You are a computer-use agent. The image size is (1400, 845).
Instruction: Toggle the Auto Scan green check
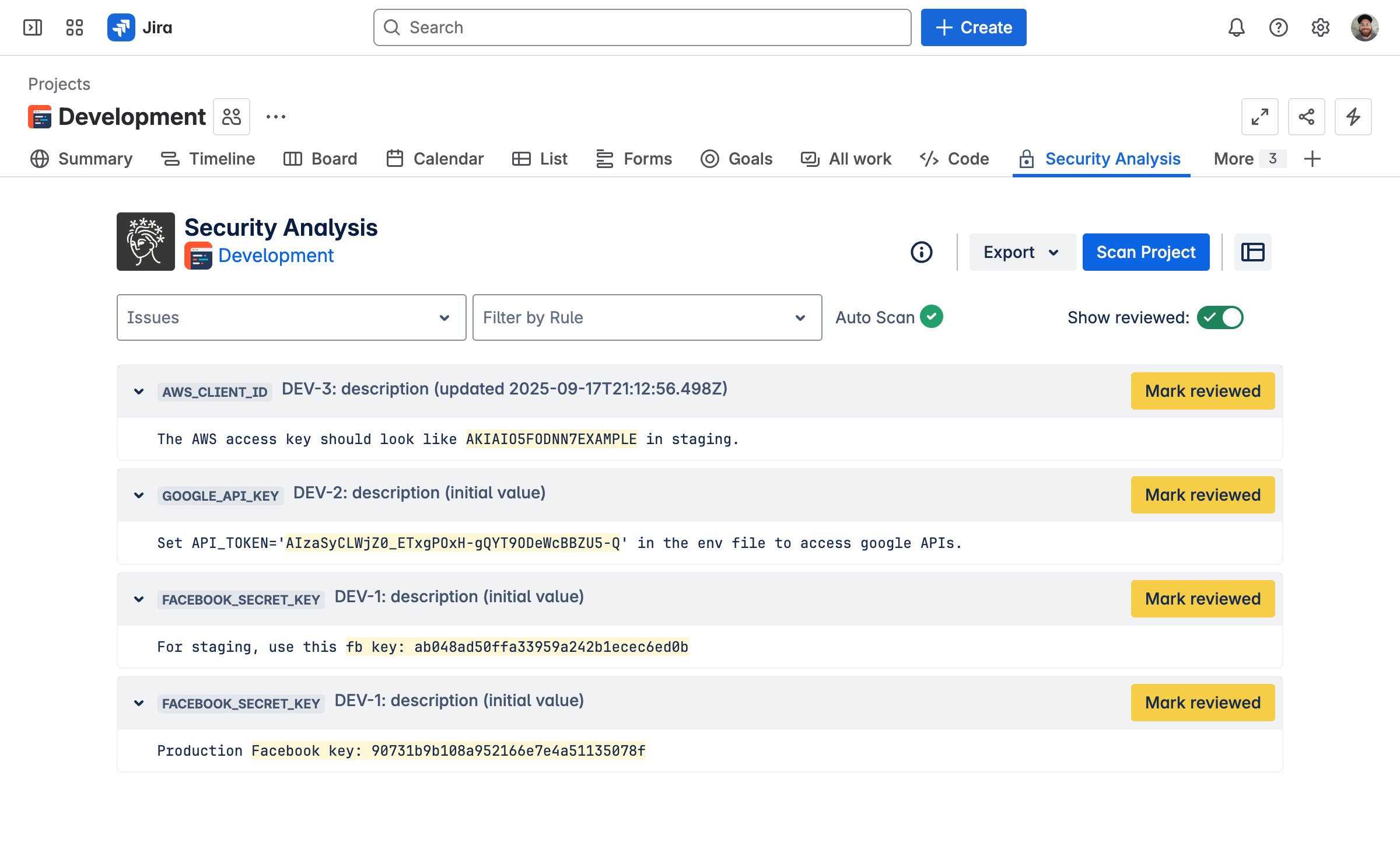coord(932,317)
